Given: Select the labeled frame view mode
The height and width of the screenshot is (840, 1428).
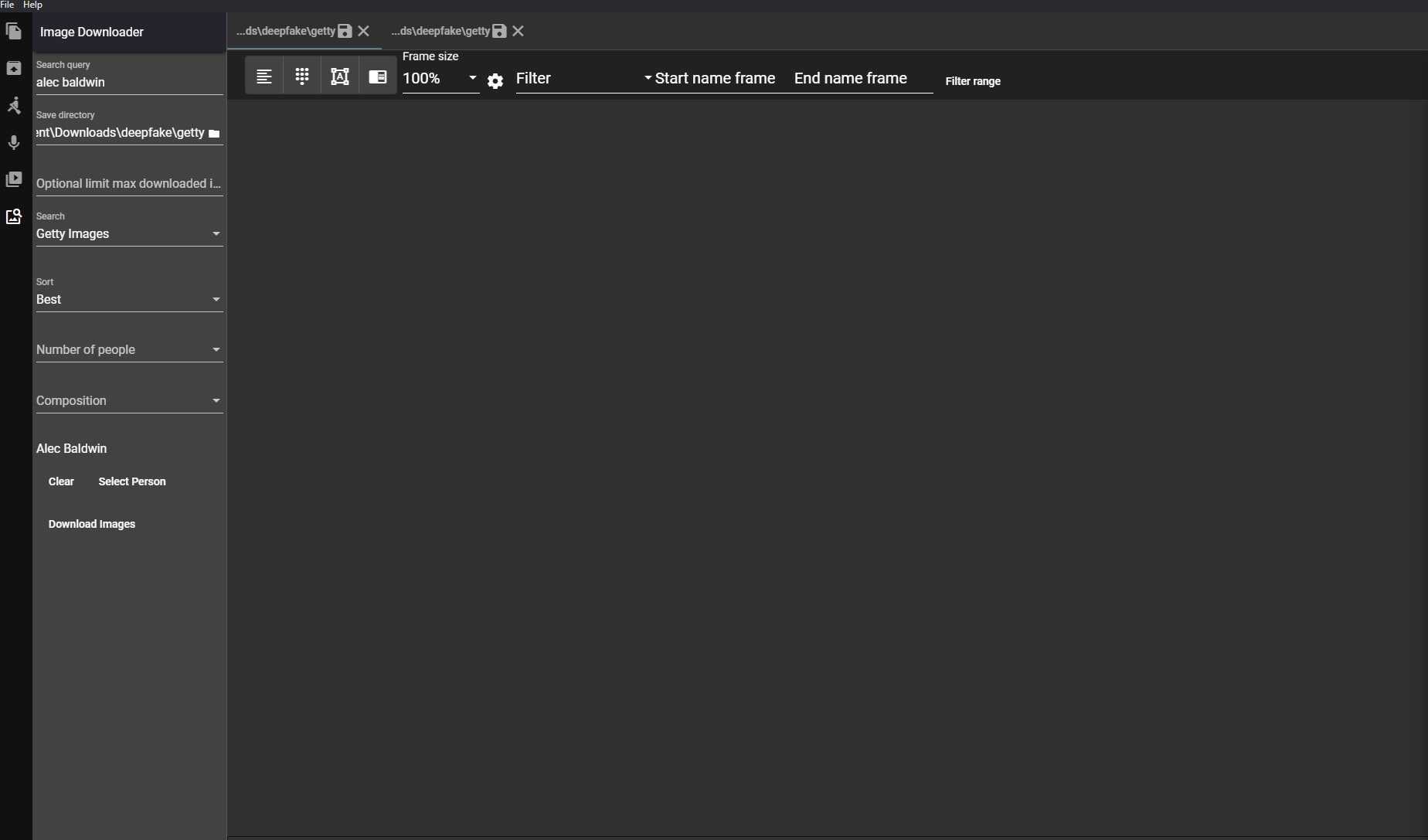Looking at the screenshot, I should pyautogui.click(x=340, y=75).
